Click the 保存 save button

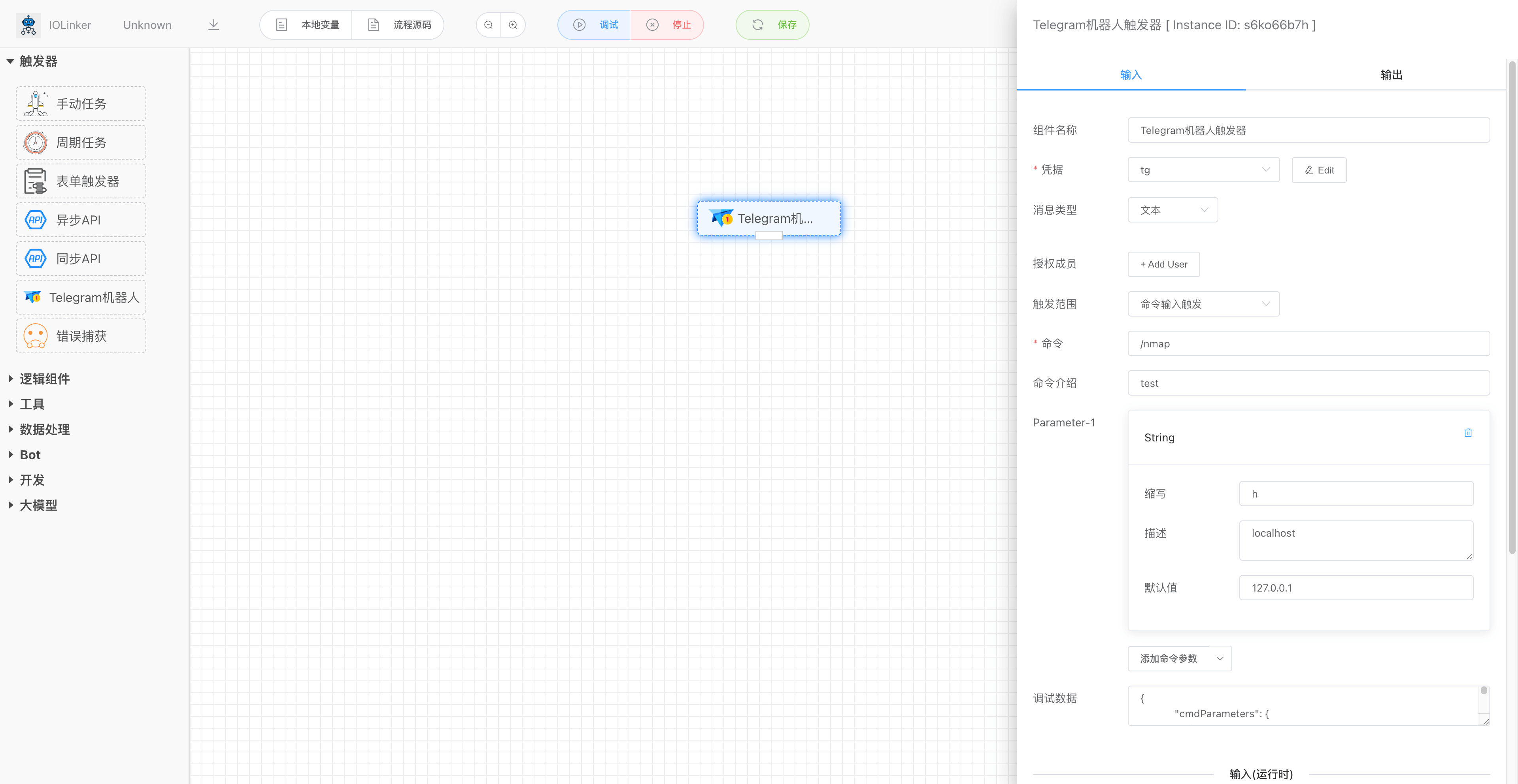pos(772,25)
